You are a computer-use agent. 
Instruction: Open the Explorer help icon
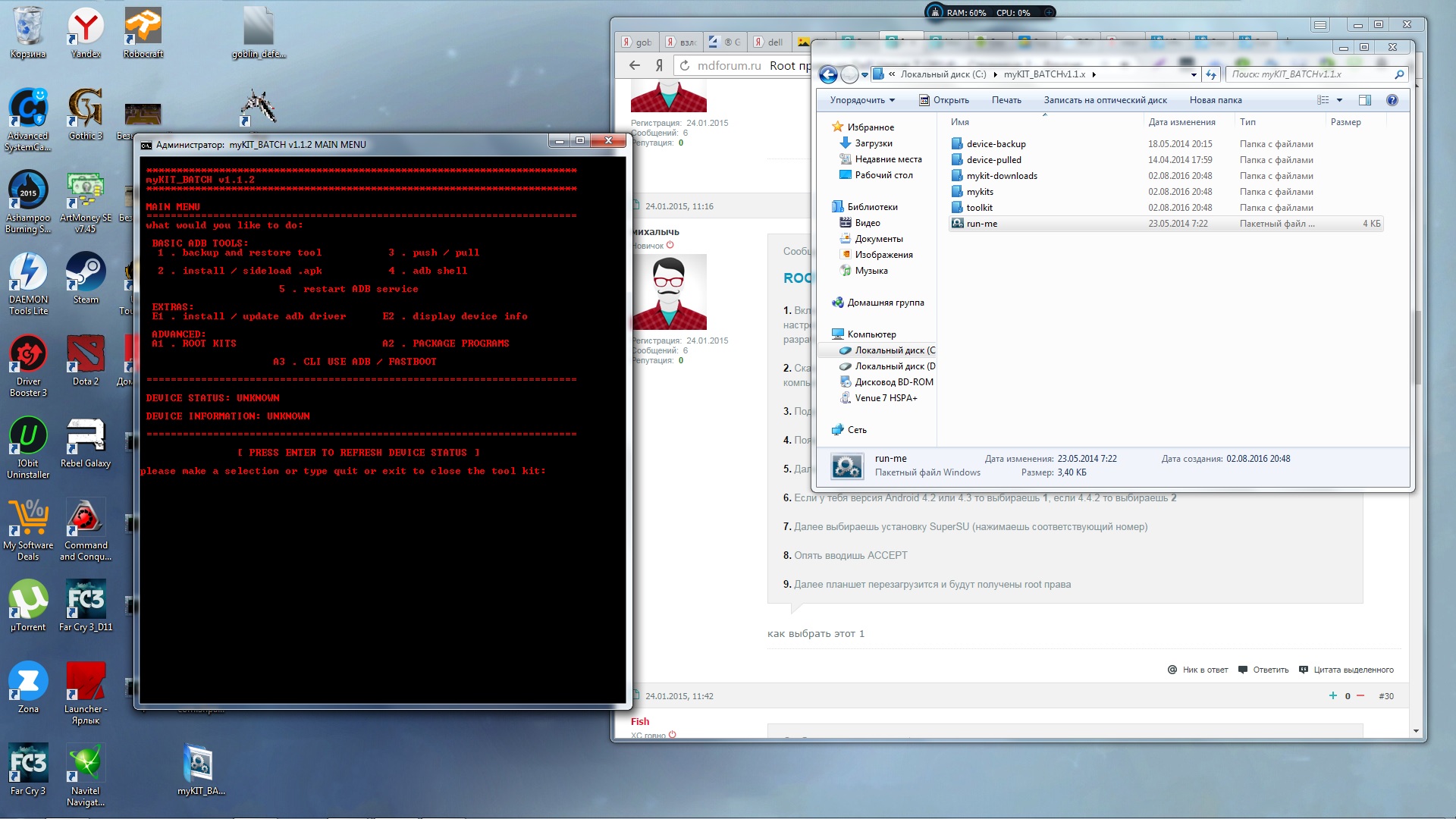(1392, 100)
